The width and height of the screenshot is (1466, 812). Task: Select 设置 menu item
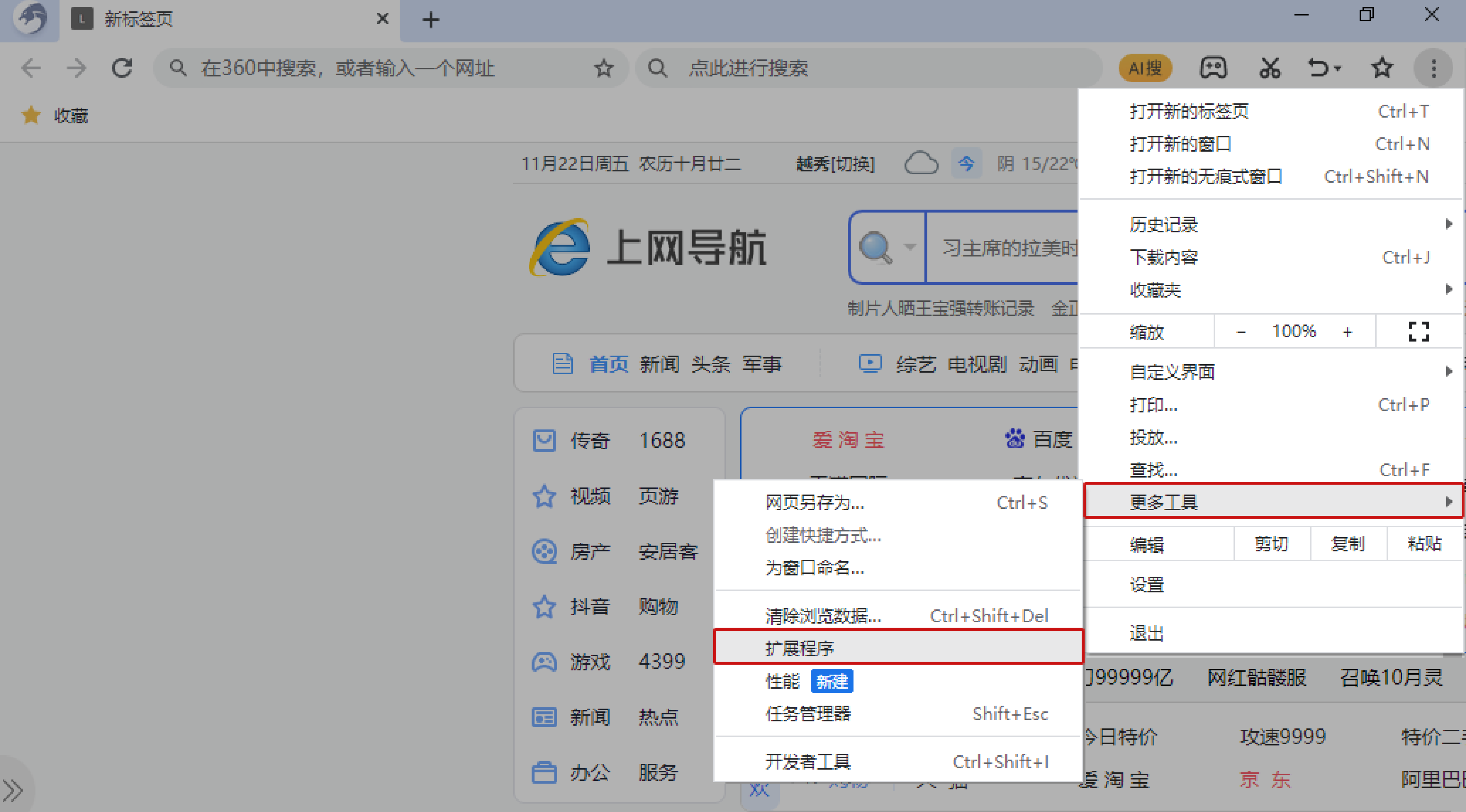pyautogui.click(x=1273, y=584)
